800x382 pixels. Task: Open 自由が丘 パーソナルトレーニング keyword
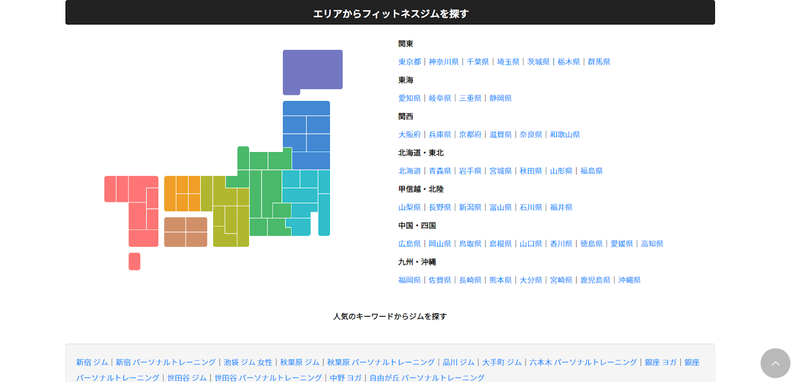pos(427,378)
